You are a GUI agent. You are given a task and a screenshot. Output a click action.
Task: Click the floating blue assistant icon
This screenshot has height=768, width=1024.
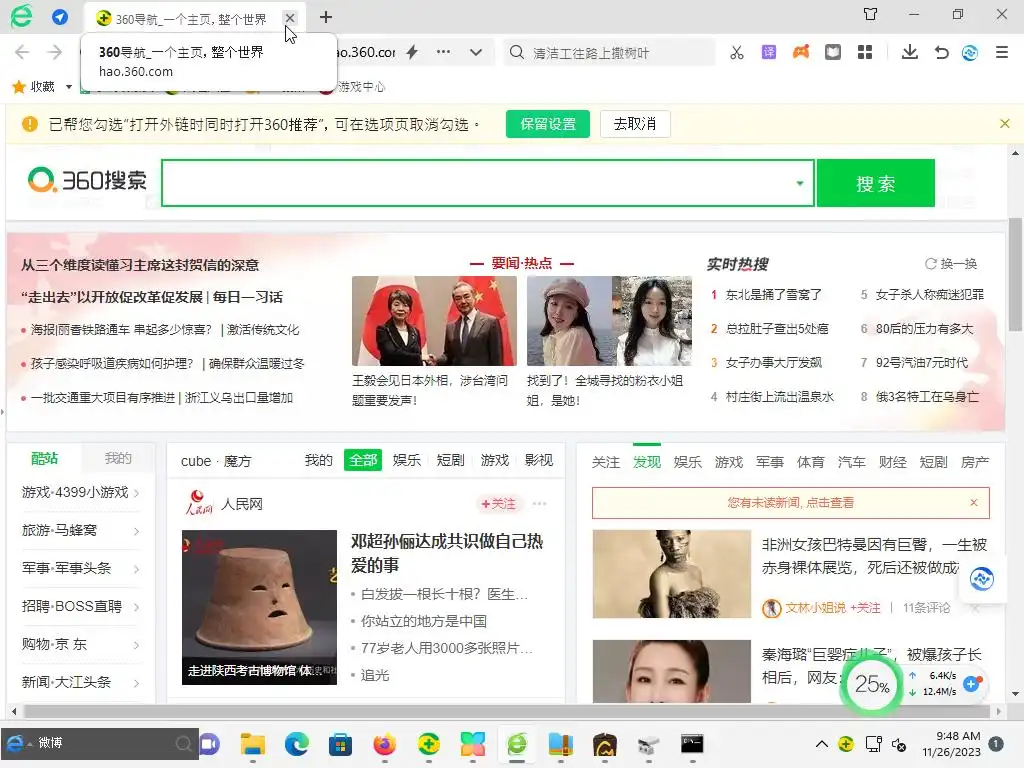pyautogui.click(x=981, y=579)
